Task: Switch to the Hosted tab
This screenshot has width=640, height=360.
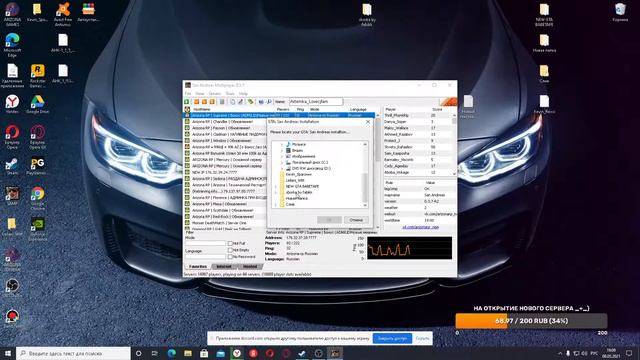Action: [250, 267]
